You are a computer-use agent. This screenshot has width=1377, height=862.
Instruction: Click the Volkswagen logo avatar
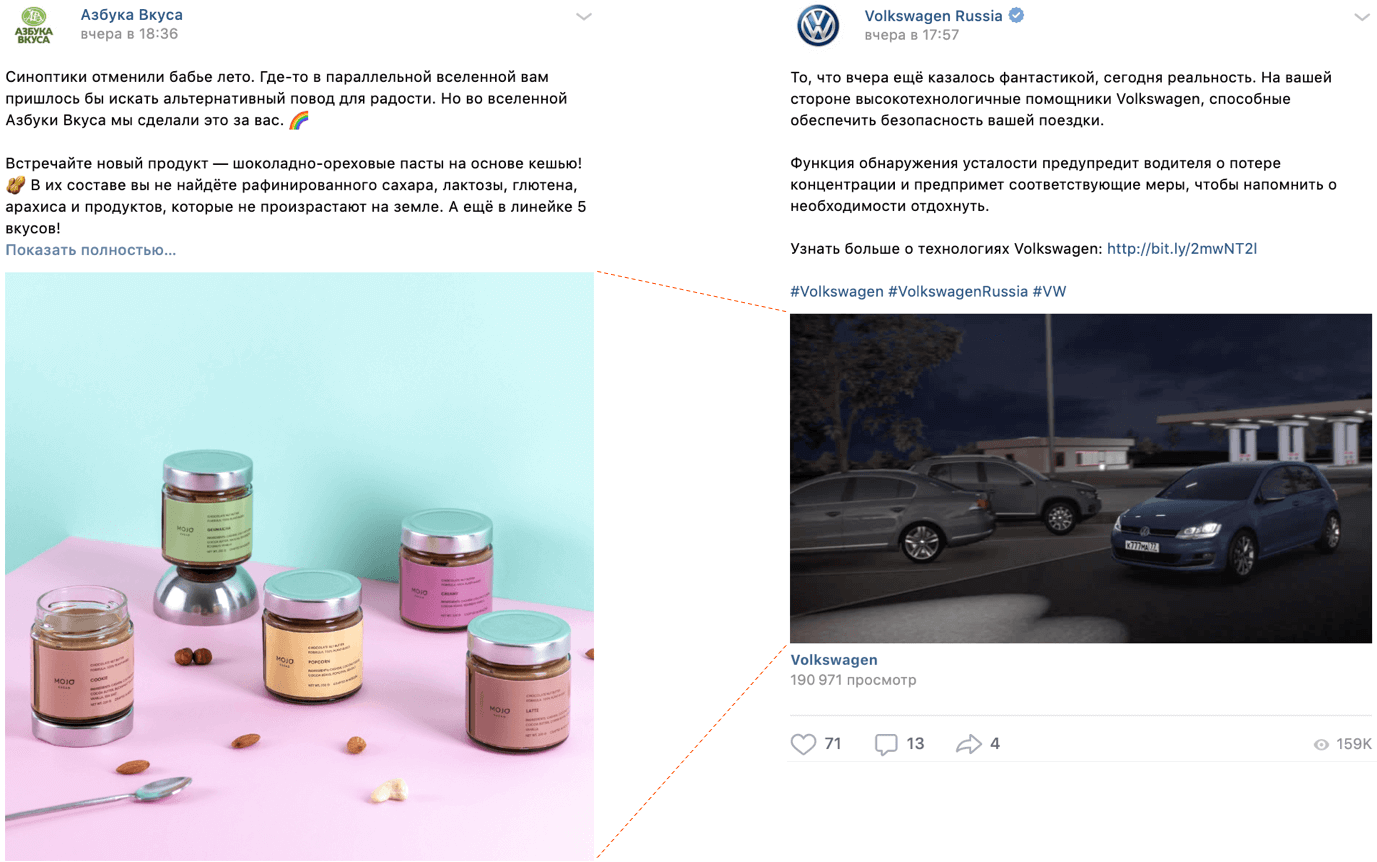click(x=818, y=26)
